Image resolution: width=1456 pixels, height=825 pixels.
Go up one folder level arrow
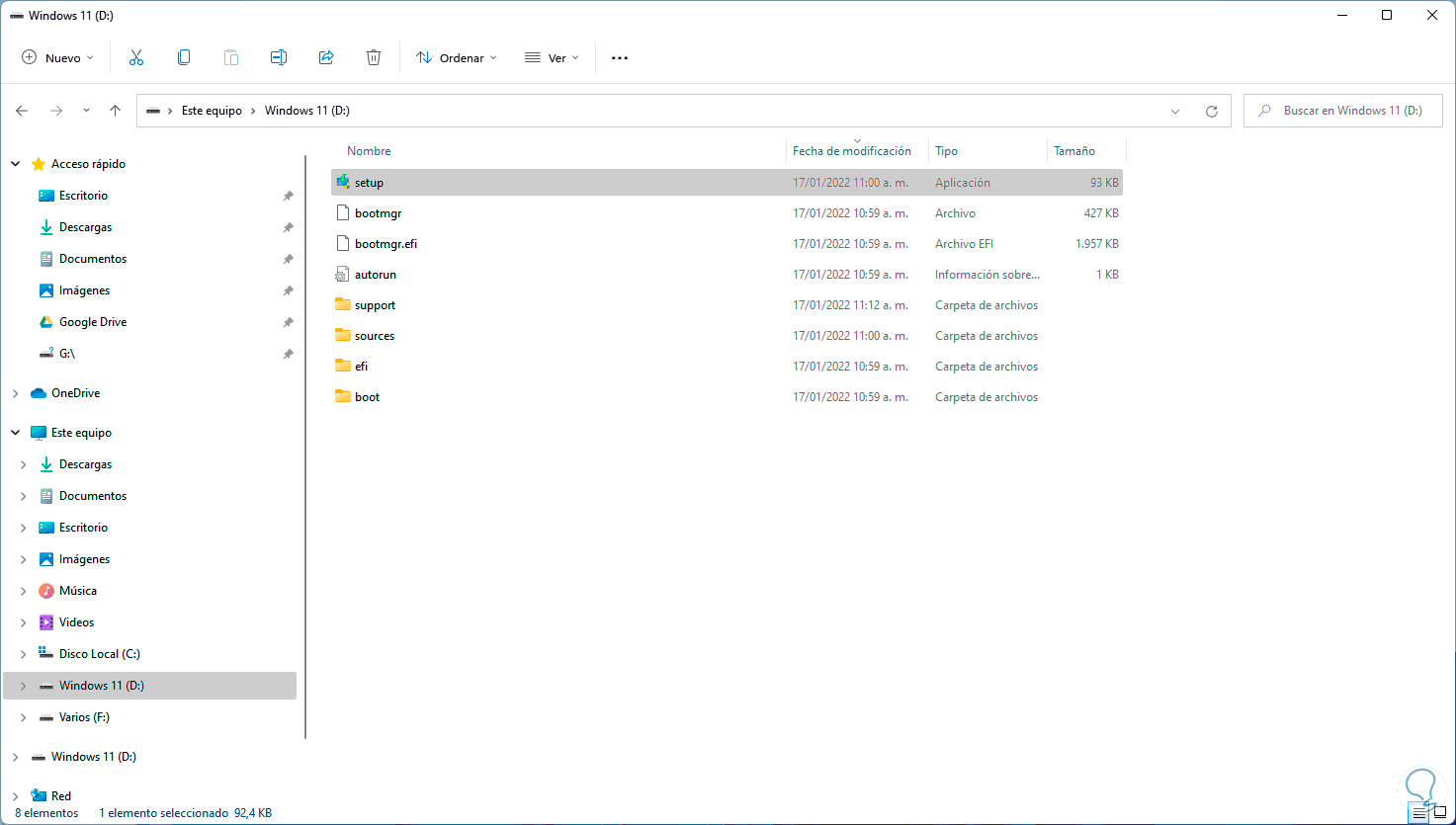115,111
